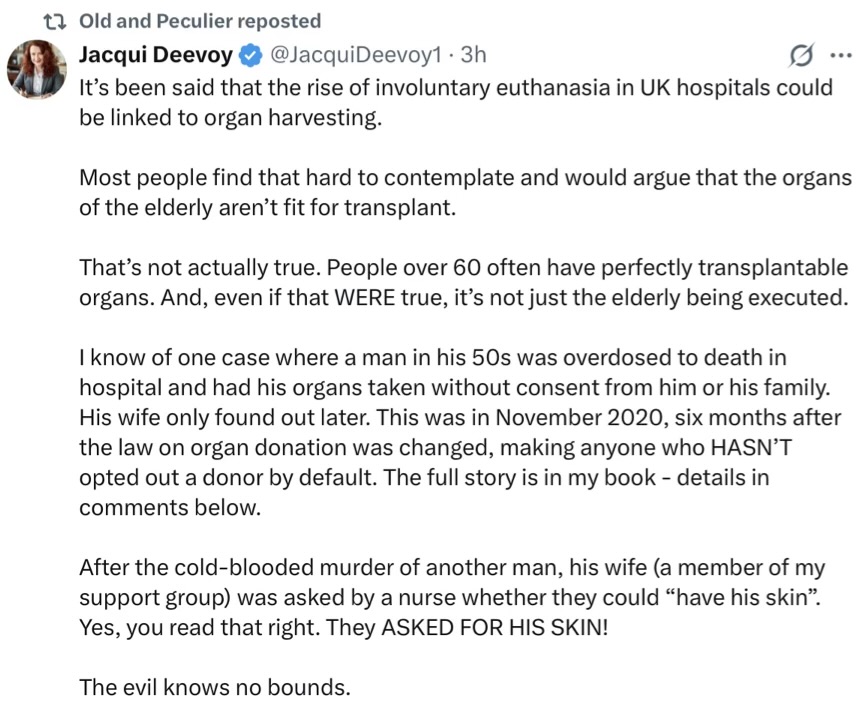Screen dimensions: 862x708
Task: Open the Old and Peculier reposted link
Action: tap(200, 21)
